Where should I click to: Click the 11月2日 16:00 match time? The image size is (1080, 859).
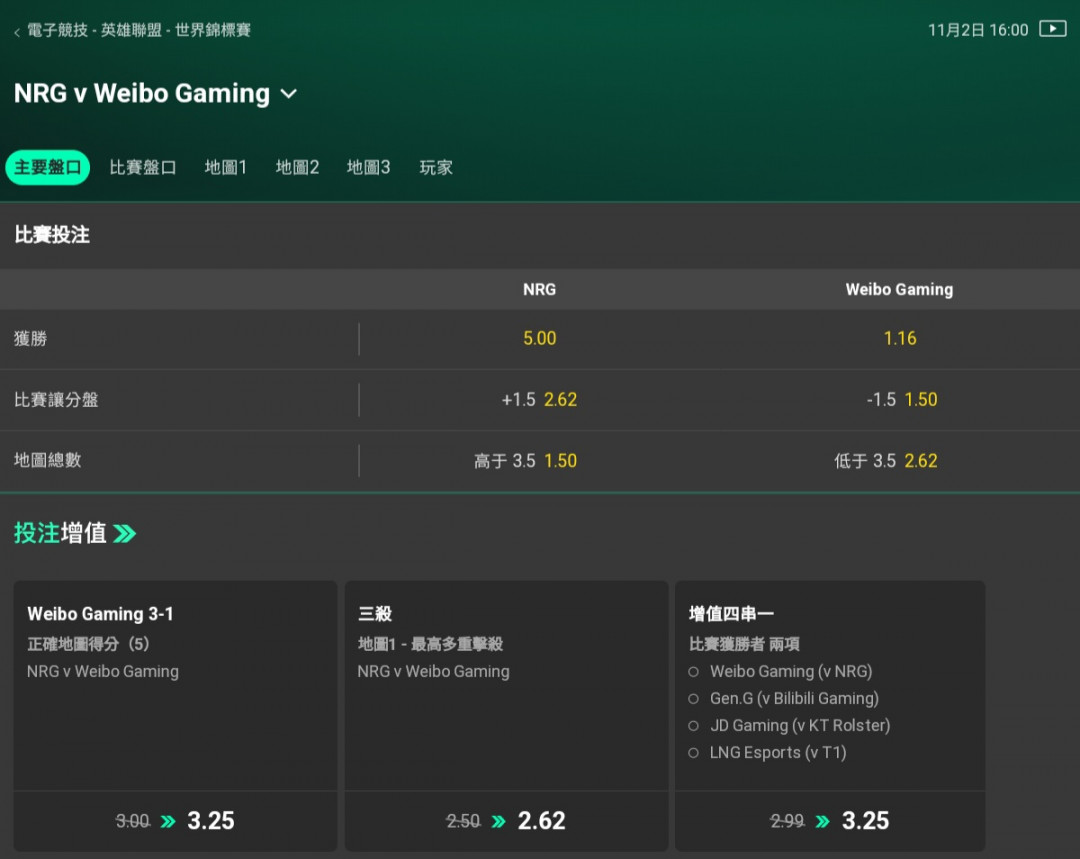(978, 30)
